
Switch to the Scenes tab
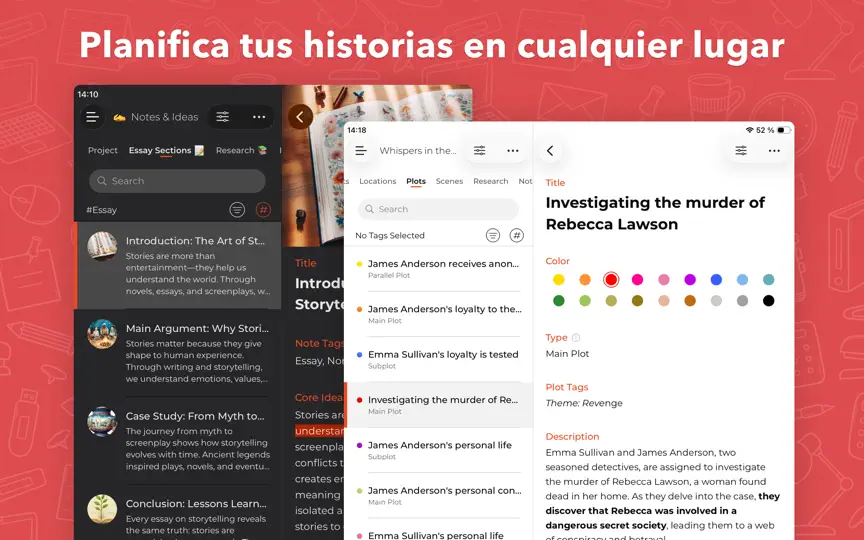coord(449,181)
